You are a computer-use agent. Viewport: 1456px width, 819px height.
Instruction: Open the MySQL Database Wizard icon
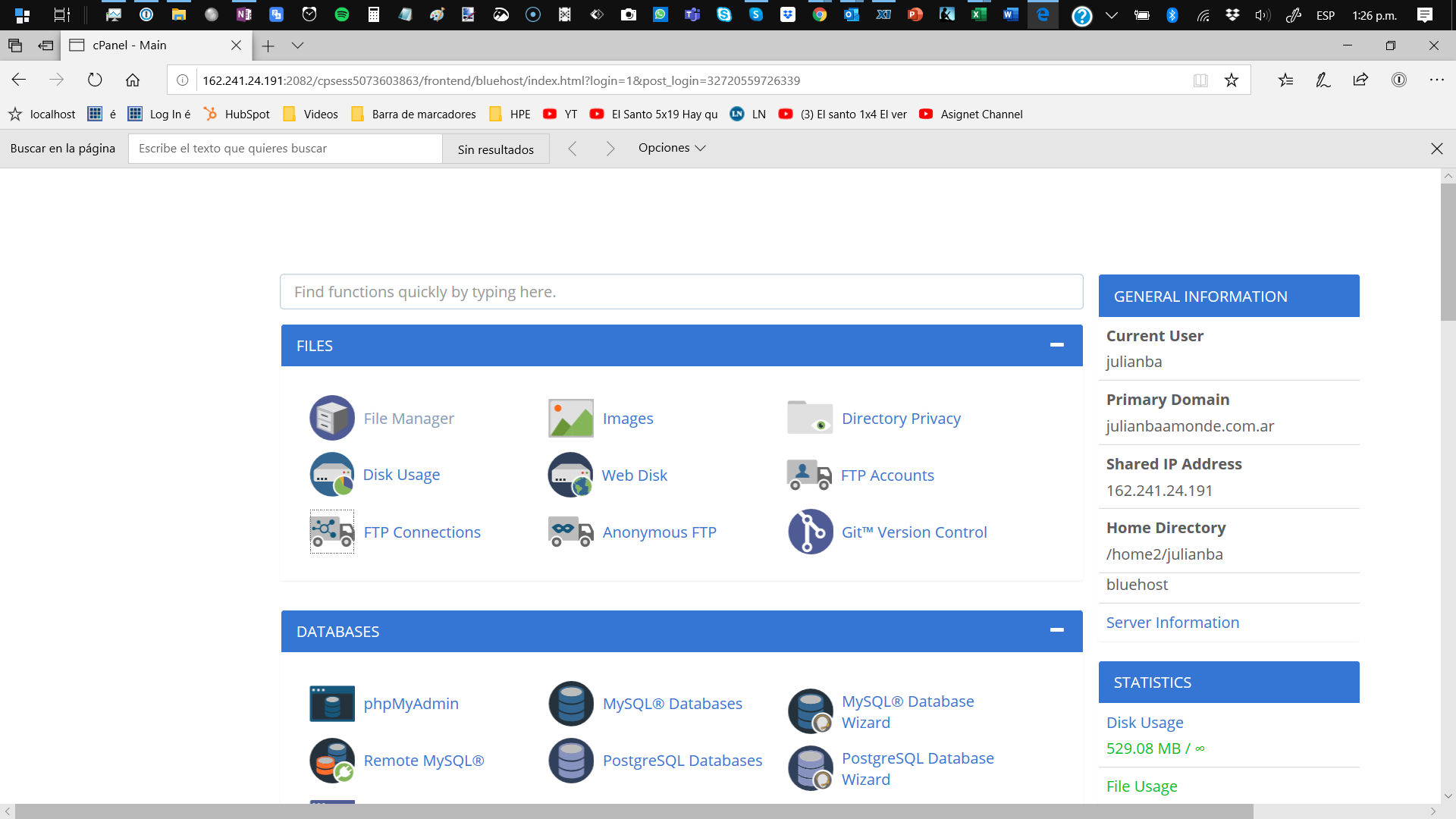[811, 711]
